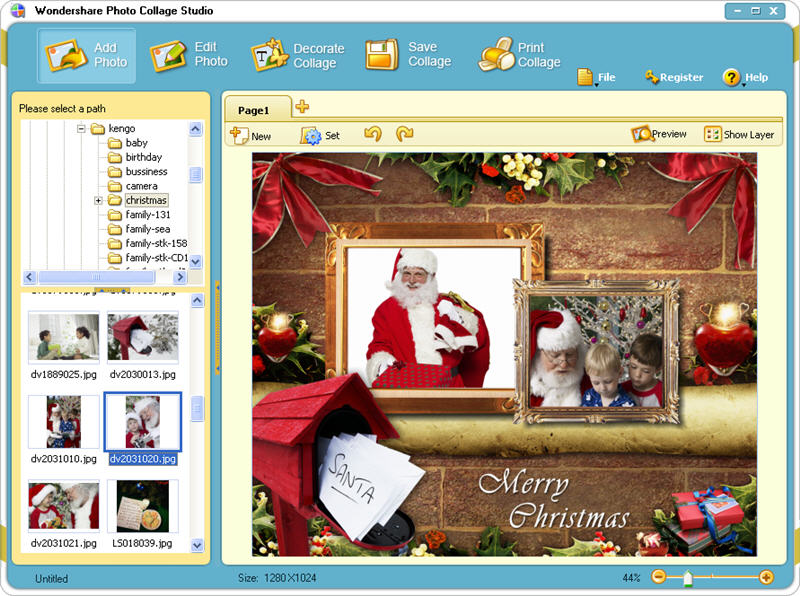Viewport: 800px width, 596px height.
Task: Open the Add Photo tool
Action: [x=87, y=52]
